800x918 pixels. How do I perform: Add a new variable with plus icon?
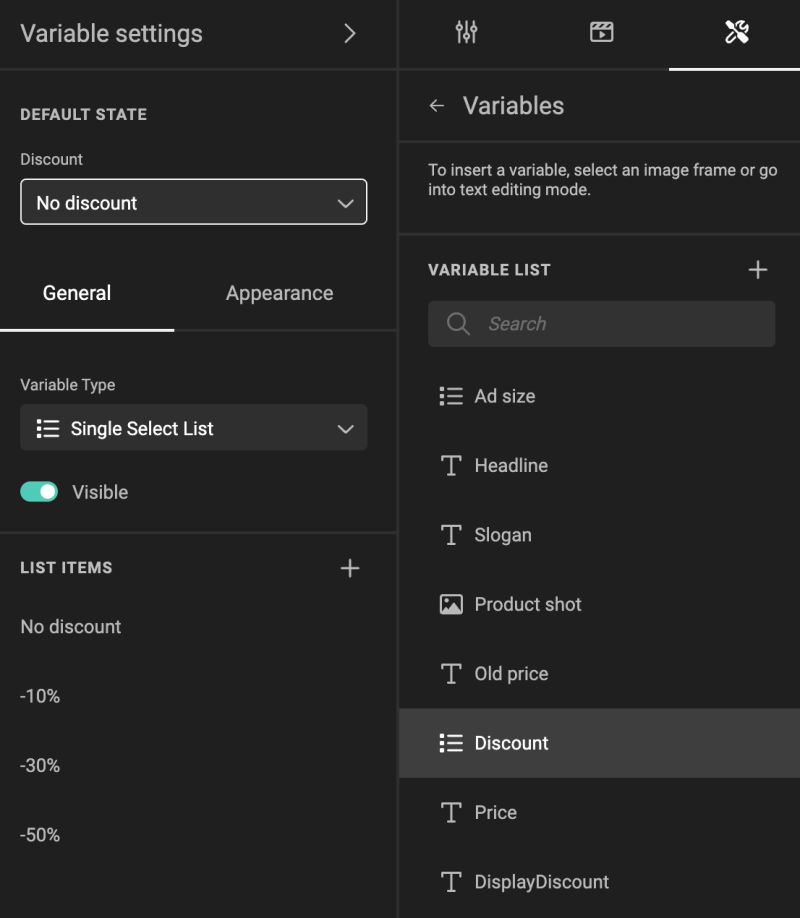point(758,270)
